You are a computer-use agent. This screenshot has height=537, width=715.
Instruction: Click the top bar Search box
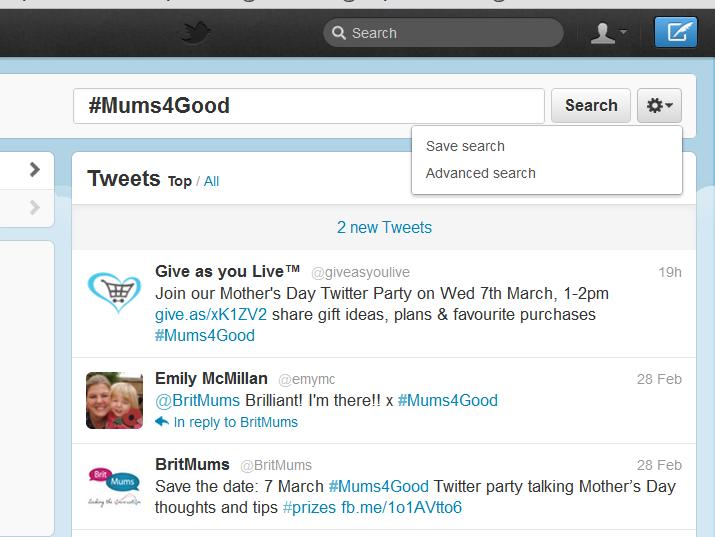point(450,33)
